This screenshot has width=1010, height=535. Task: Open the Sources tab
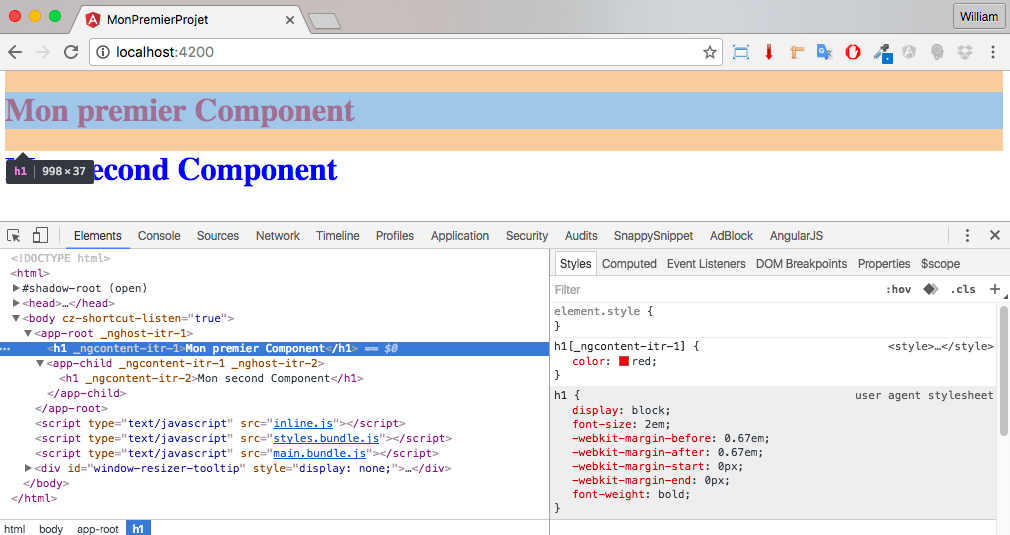(218, 236)
